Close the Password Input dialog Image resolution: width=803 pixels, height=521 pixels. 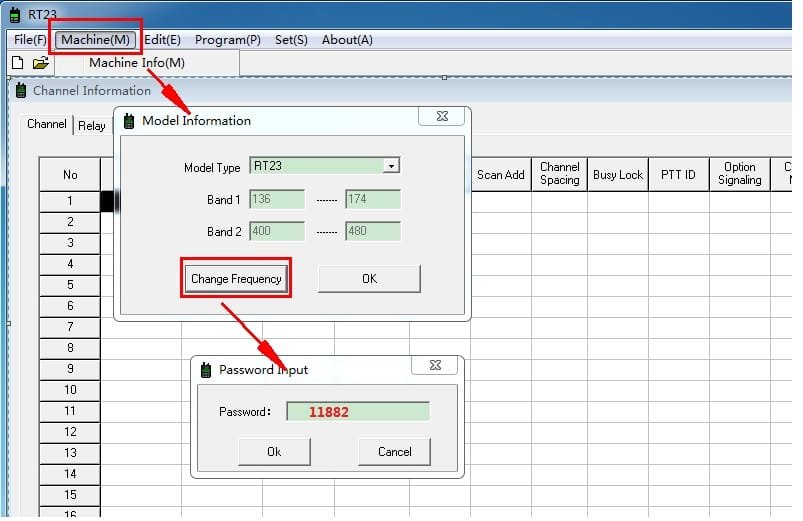tap(434, 366)
